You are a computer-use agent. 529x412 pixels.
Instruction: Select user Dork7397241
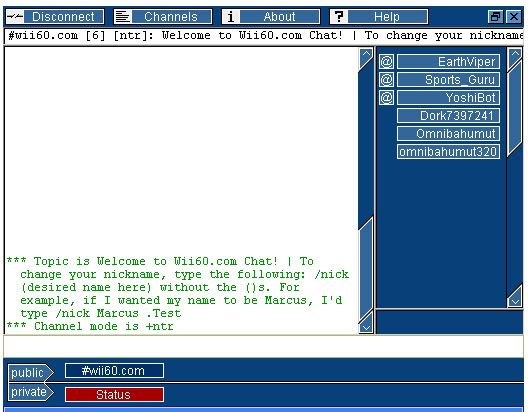tap(448, 116)
